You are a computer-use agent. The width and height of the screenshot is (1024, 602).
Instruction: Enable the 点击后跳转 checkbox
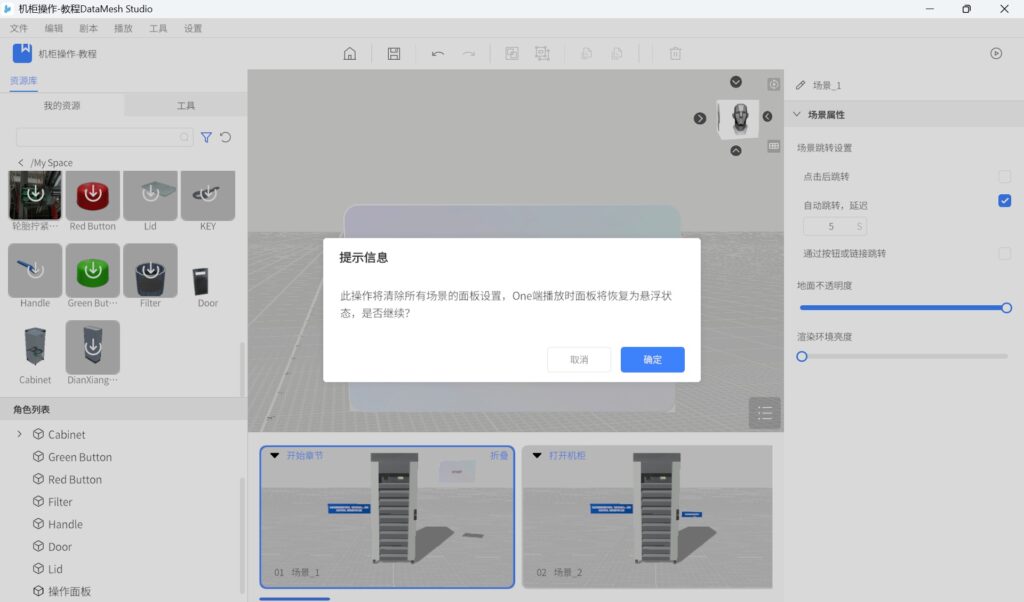1004,177
